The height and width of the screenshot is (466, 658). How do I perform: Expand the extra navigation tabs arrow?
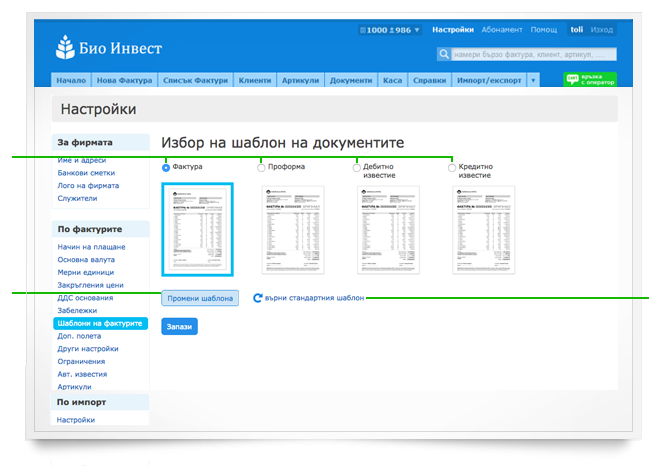[533, 80]
